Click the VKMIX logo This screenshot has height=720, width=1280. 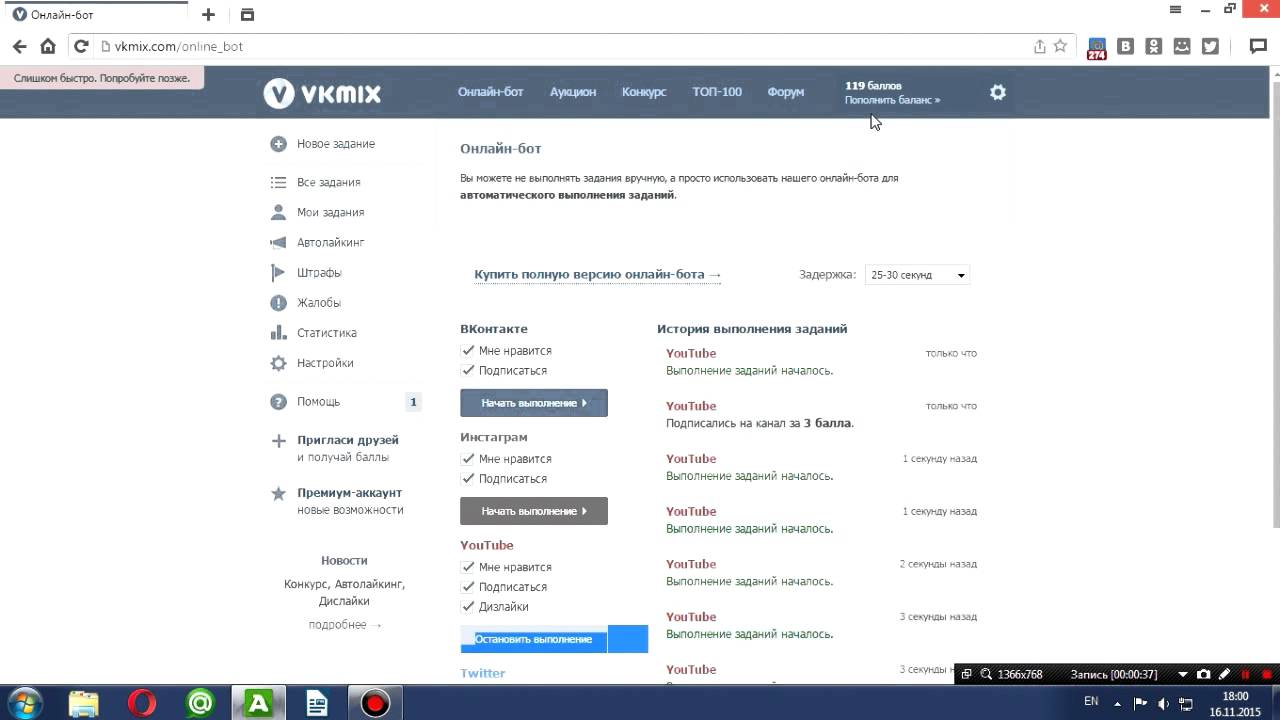click(x=322, y=93)
